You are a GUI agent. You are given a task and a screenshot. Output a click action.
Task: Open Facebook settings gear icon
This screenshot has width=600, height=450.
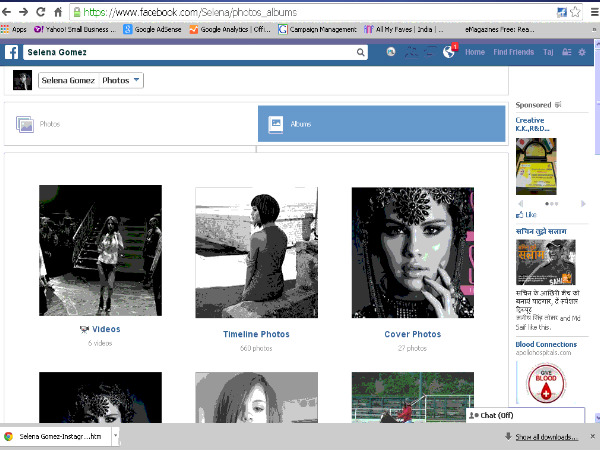[583, 51]
